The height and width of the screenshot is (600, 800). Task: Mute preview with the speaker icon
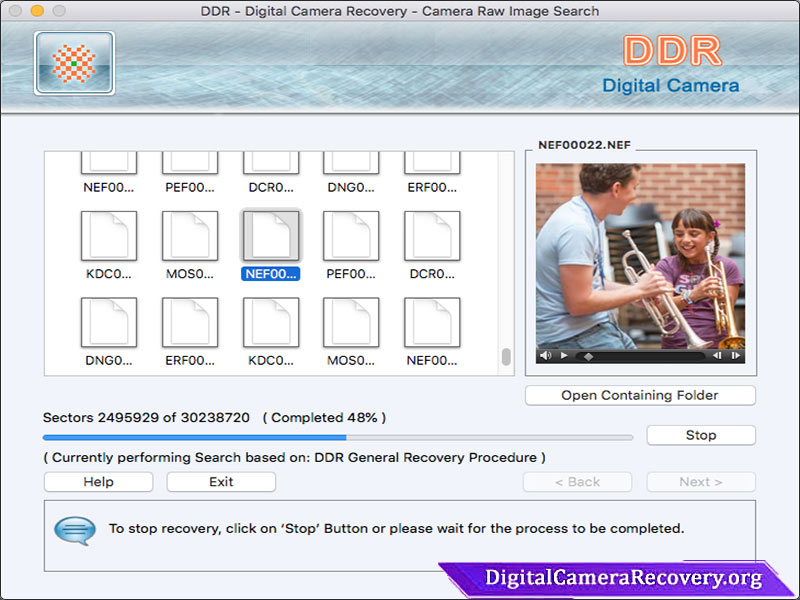coord(546,356)
